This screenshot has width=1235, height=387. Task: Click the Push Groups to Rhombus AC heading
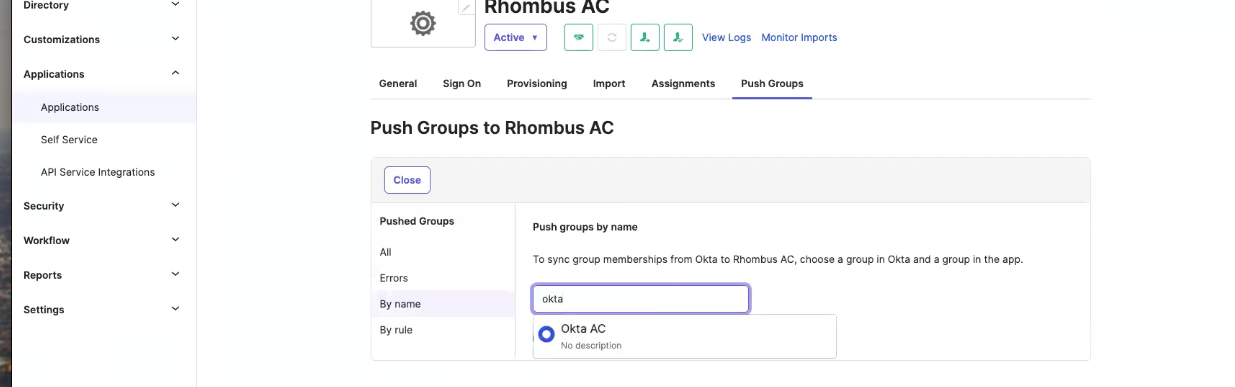(492, 128)
